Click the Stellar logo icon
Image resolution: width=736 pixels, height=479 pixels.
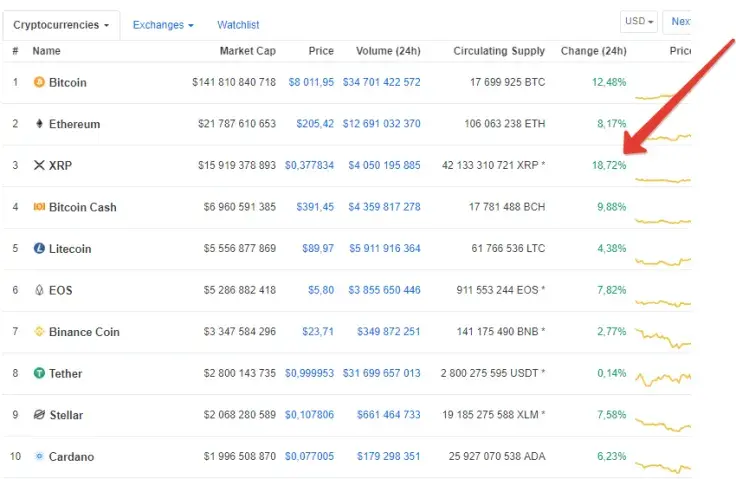tap(39, 415)
